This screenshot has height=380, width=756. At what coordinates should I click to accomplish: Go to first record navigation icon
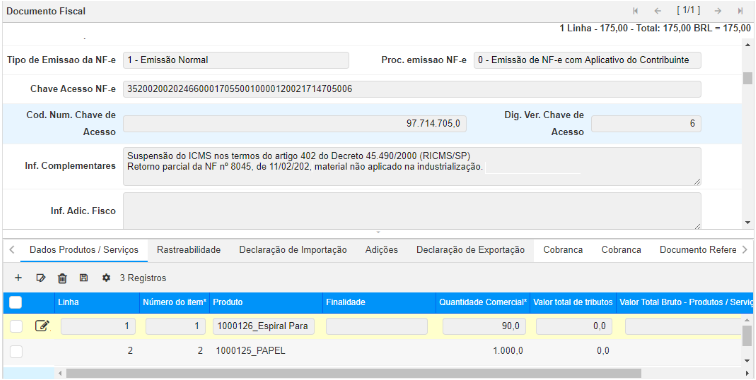[x=635, y=11]
